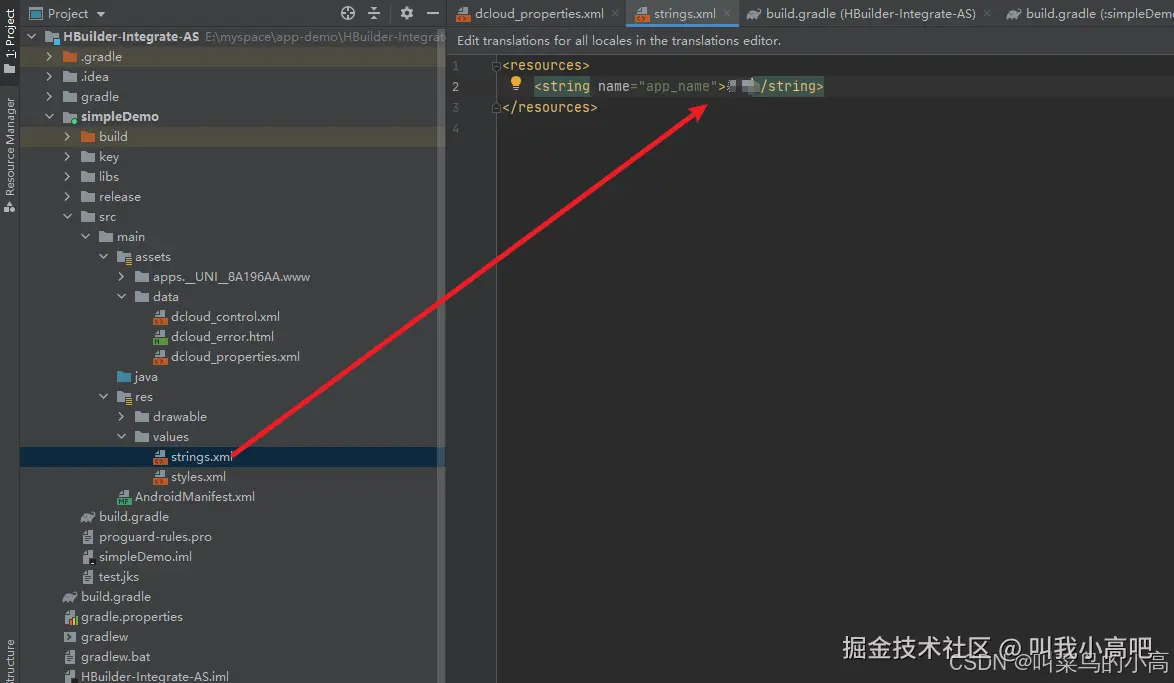Expand the drawable folder
Image resolution: width=1174 pixels, height=683 pixels.
click(121, 417)
